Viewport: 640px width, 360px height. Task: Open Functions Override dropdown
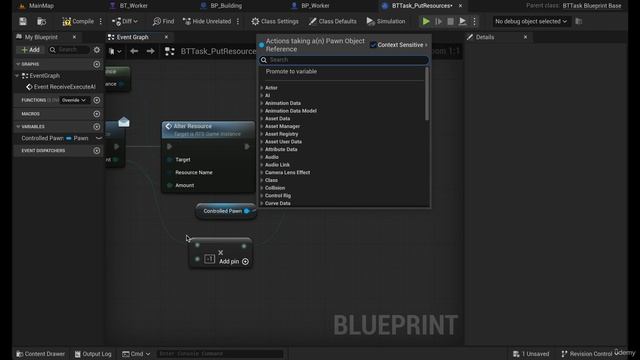tap(74, 100)
